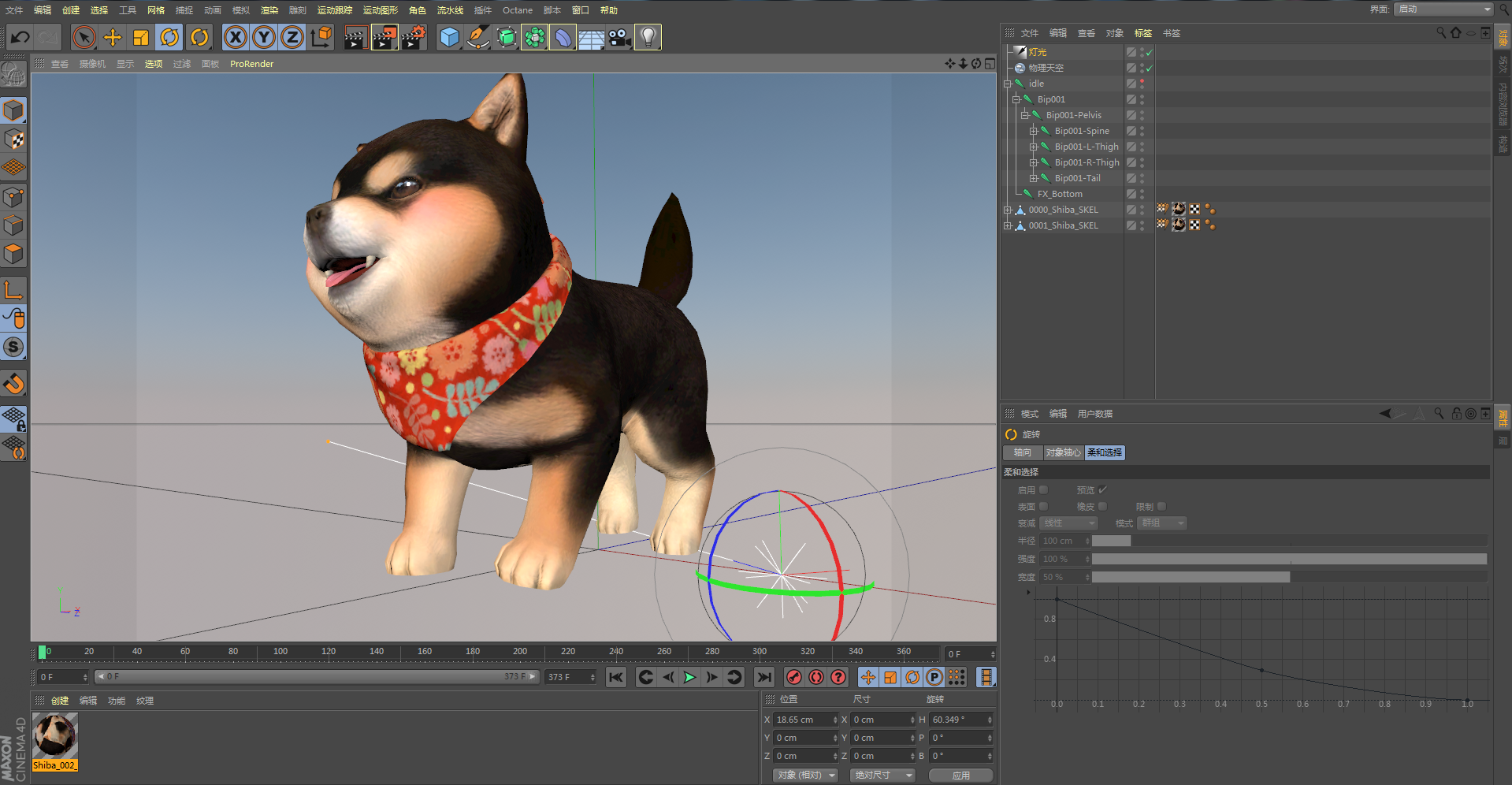Select the Live Selection arrow tool
This screenshot has height=785, width=1512.
(x=84, y=37)
